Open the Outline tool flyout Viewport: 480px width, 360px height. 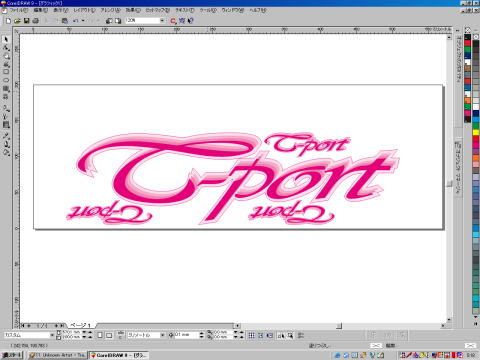tap(6, 144)
